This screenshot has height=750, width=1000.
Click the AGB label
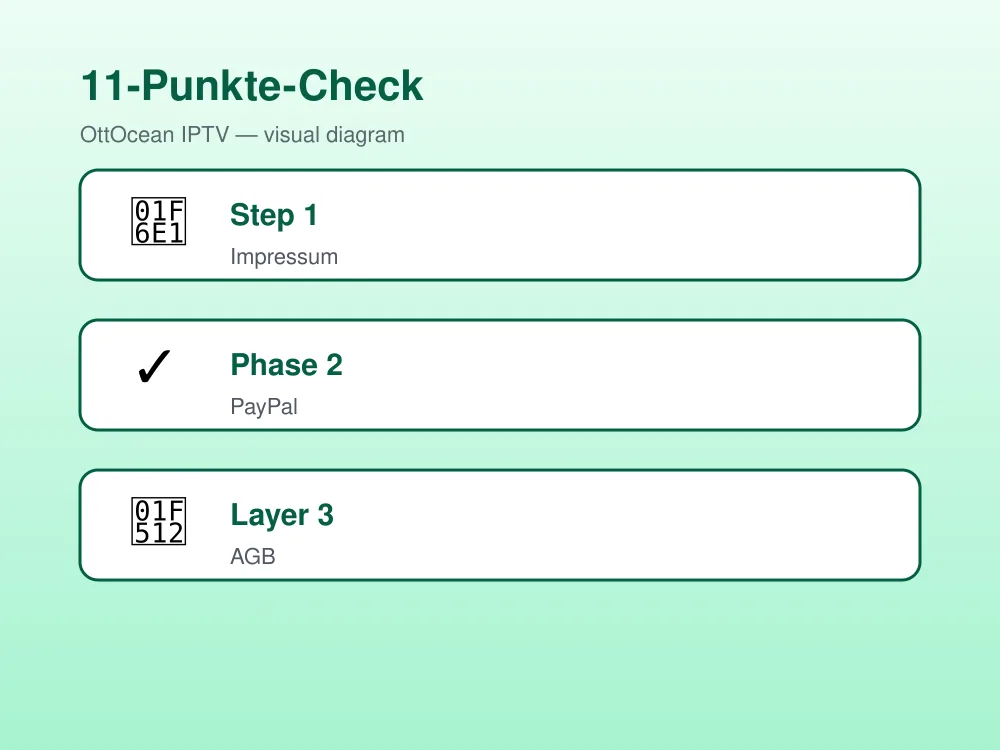[253, 556]
